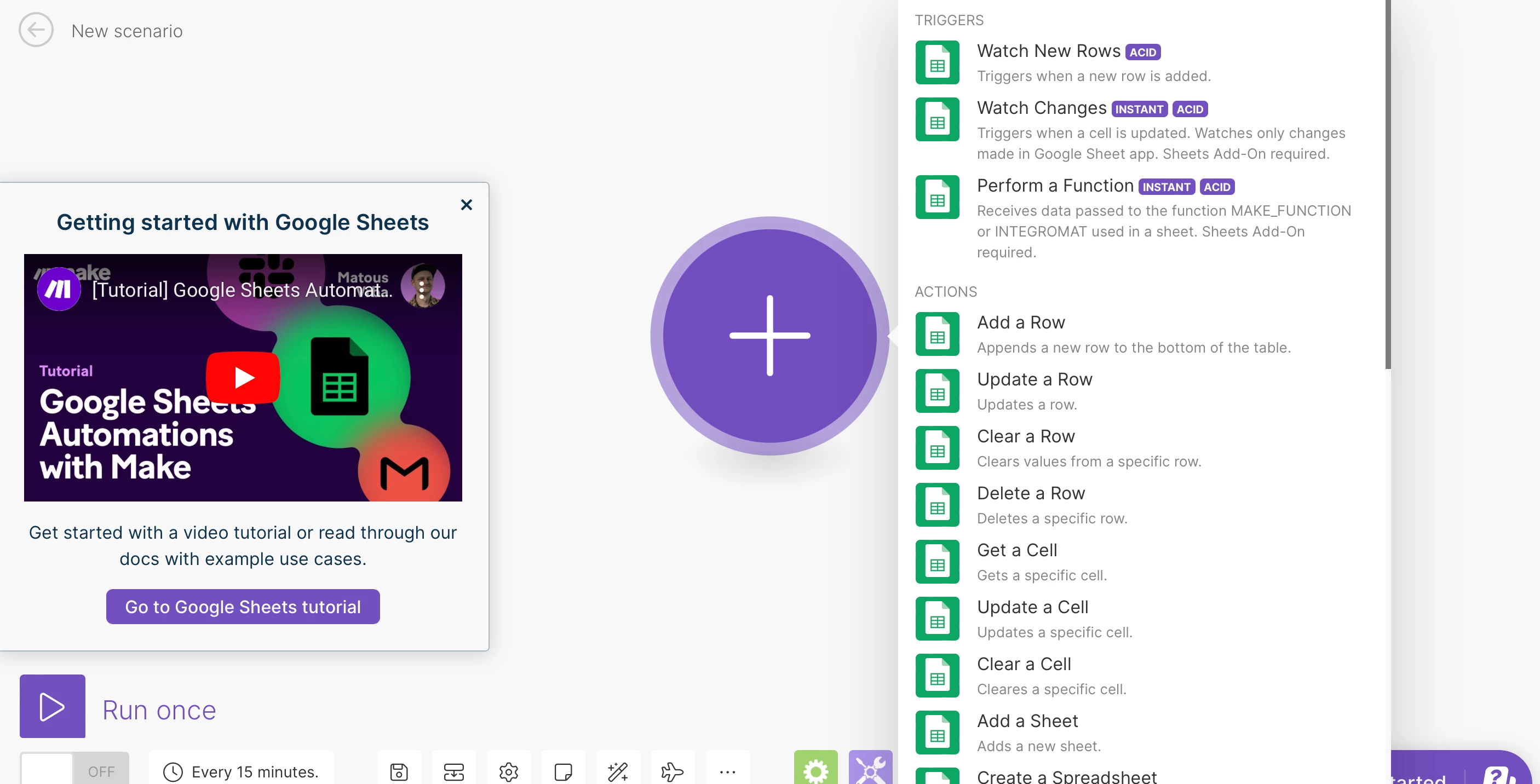The width and height of the screenshot is (1540, 784).
Task: Open the green Flow control gear tool
Action: point(815,770)
